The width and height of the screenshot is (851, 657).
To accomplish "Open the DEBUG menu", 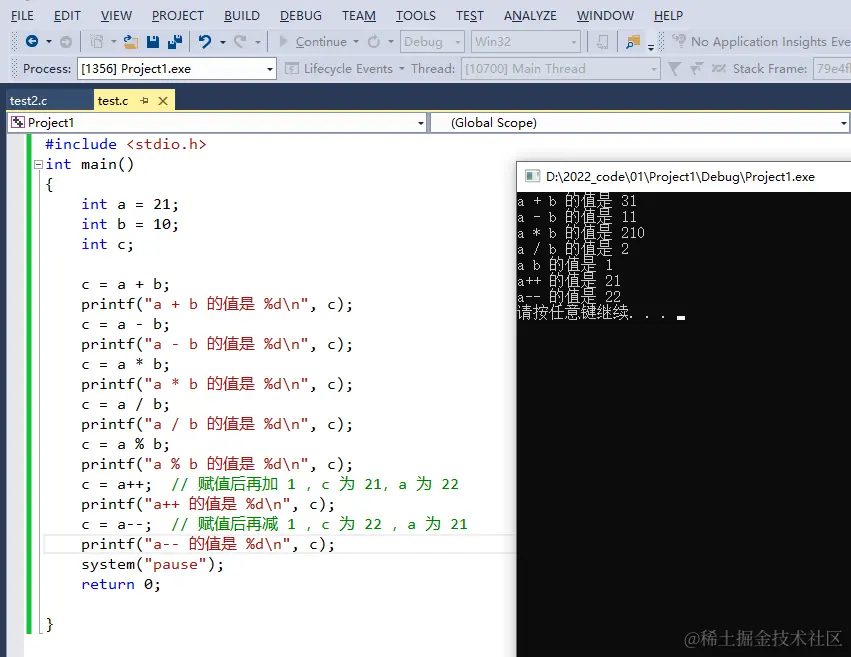I will 301,16.
